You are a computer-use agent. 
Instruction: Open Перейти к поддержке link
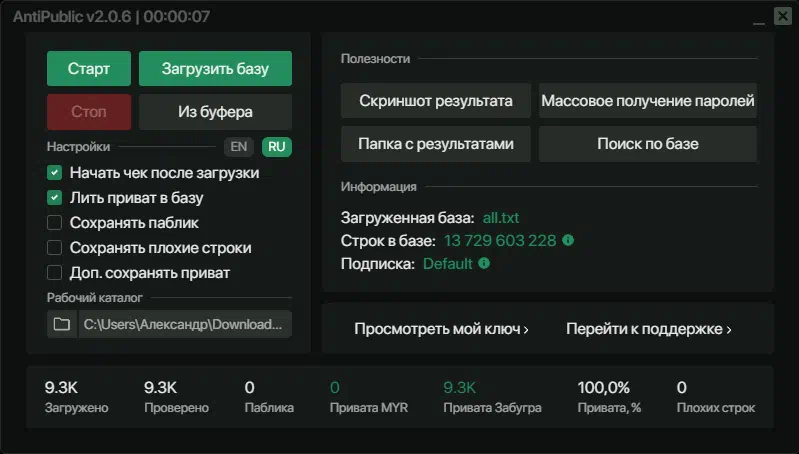point(649,329)
